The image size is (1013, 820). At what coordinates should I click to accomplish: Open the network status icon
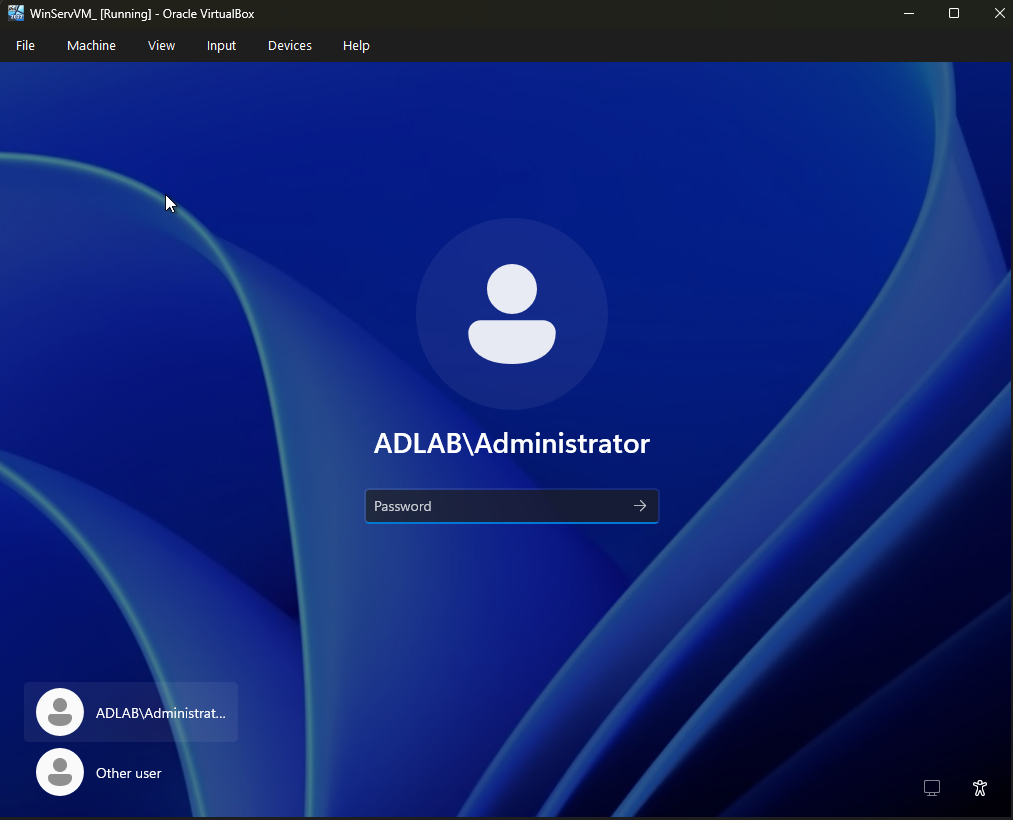click(x=932, y=788)
